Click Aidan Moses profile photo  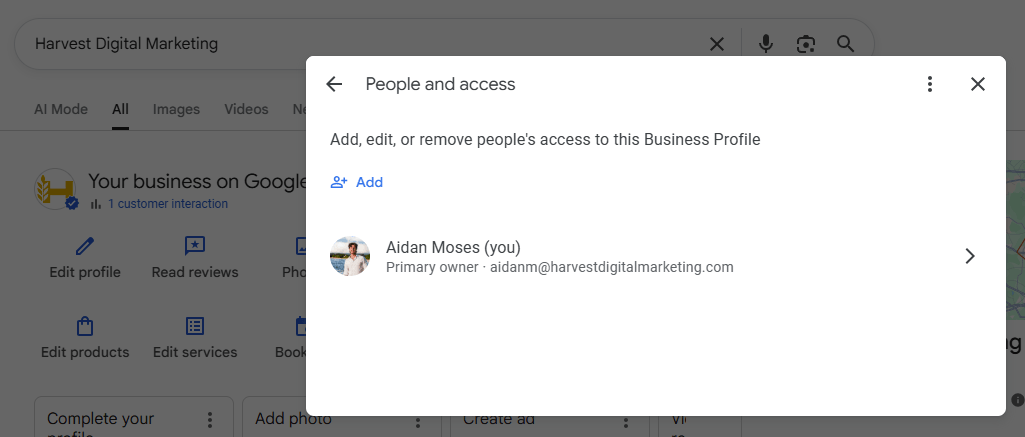[x=350, y=256]
